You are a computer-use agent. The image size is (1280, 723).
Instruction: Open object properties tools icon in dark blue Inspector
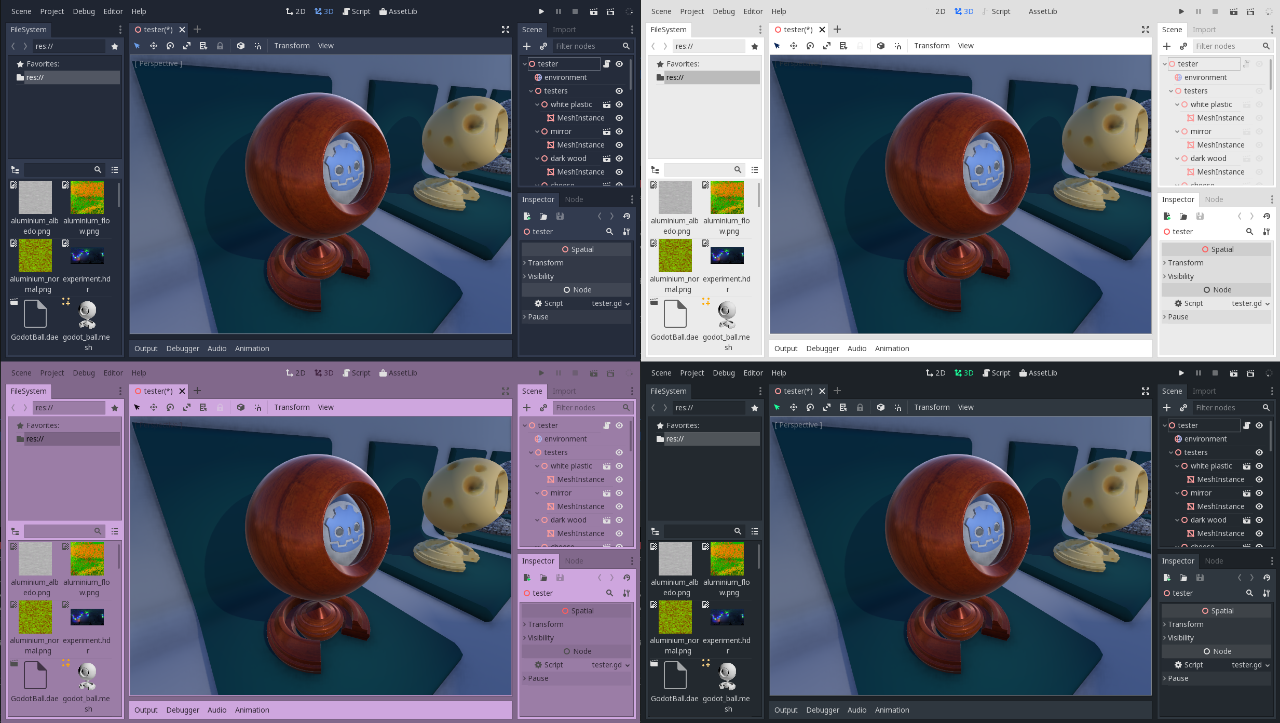[x=627, y=231]
